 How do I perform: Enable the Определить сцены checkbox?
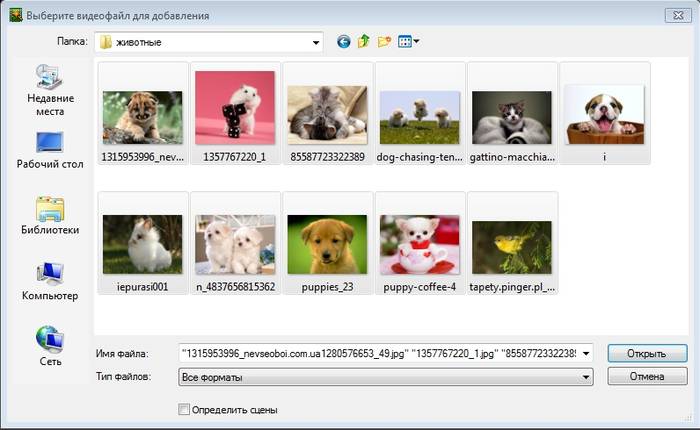183,409
